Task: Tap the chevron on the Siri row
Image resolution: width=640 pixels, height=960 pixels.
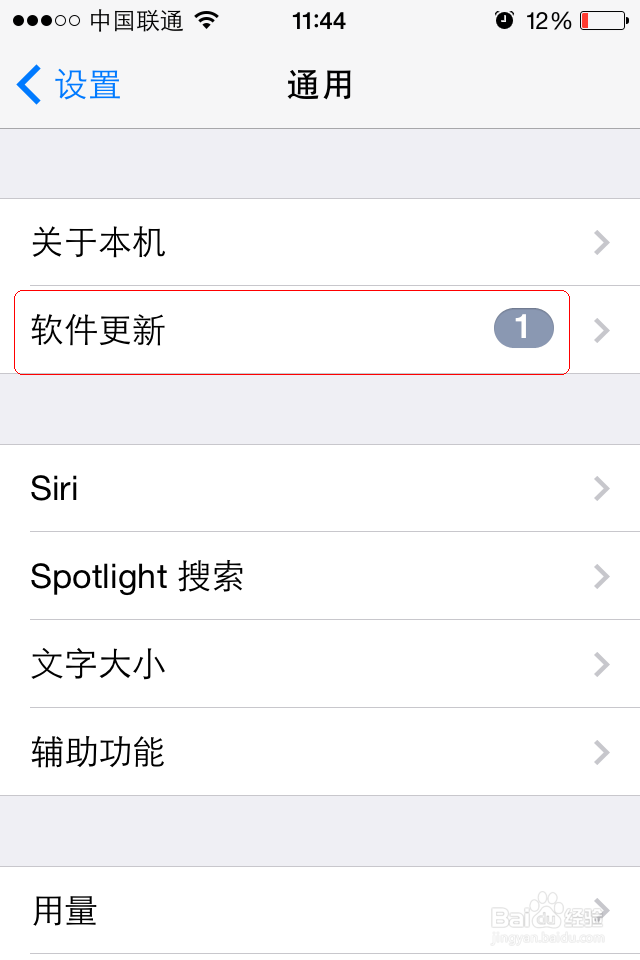Action: click(x=601, y=488)
